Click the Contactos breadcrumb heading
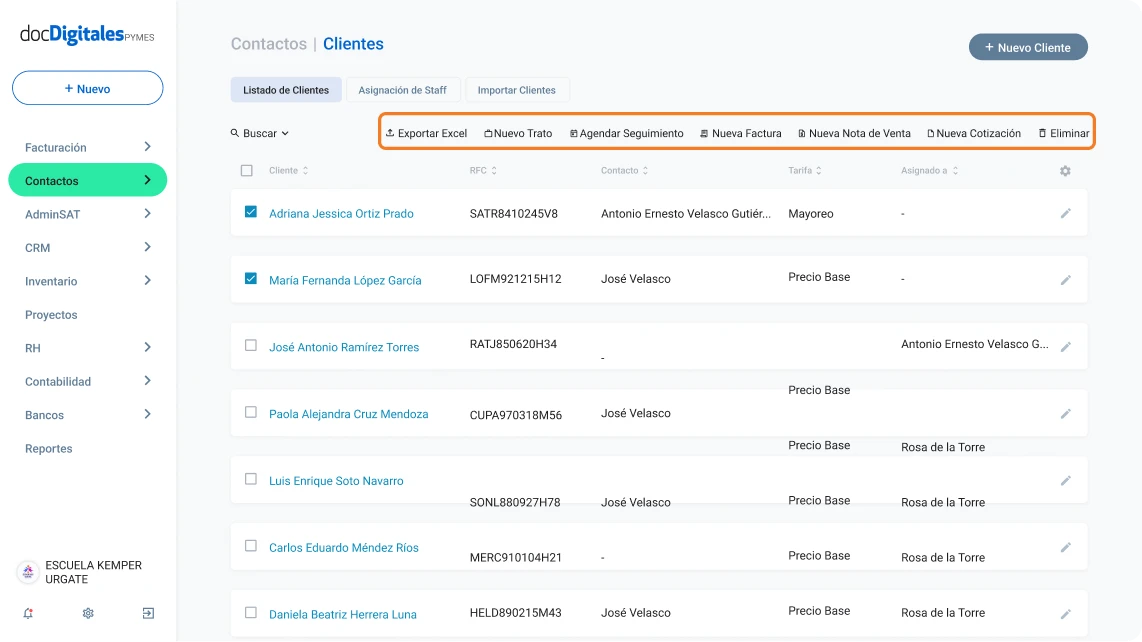The height and width of the screenshot is (642, 1142). pos(269,44)
